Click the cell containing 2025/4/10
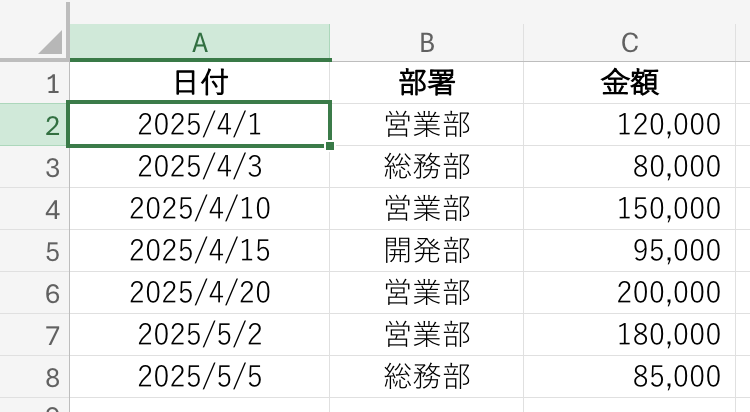750x412 pixels. coord(200,208)
